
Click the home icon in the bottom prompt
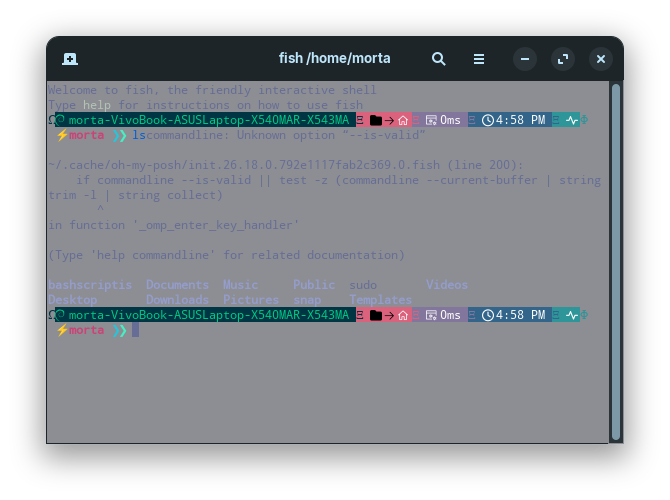(403, 316)
